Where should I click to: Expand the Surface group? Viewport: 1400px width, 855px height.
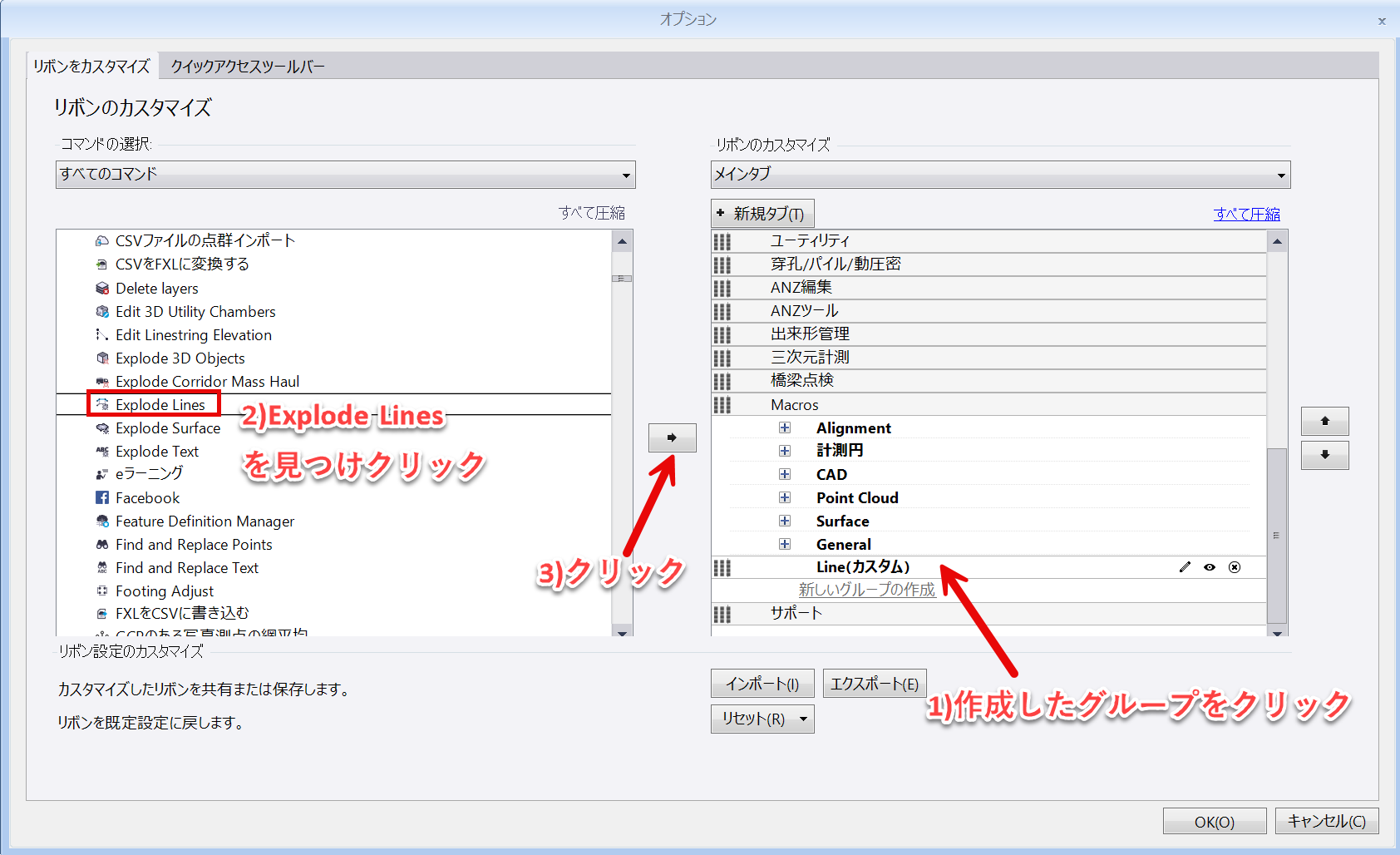(785, 521)
